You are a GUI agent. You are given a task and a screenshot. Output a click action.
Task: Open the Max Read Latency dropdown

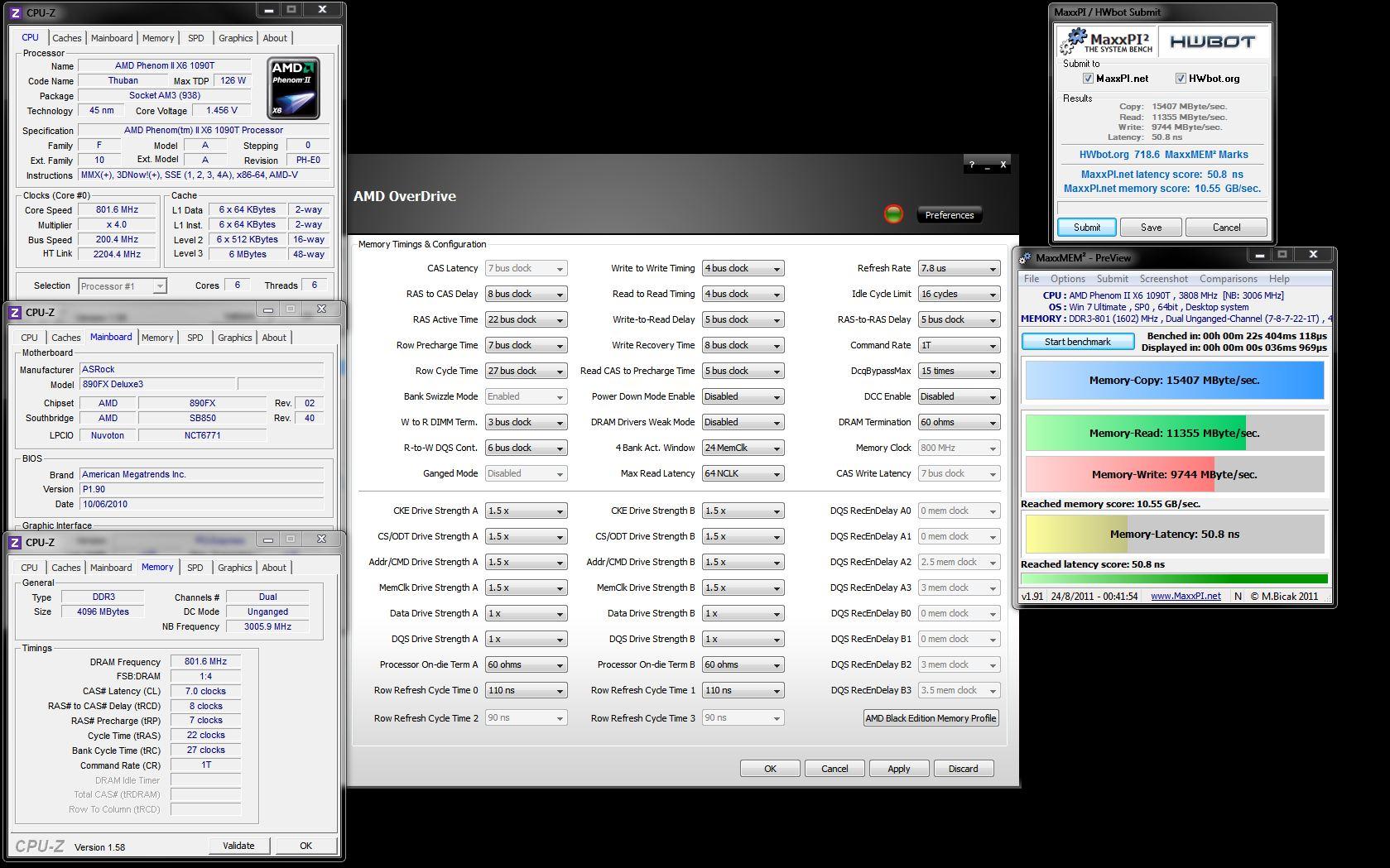point(743,473)
